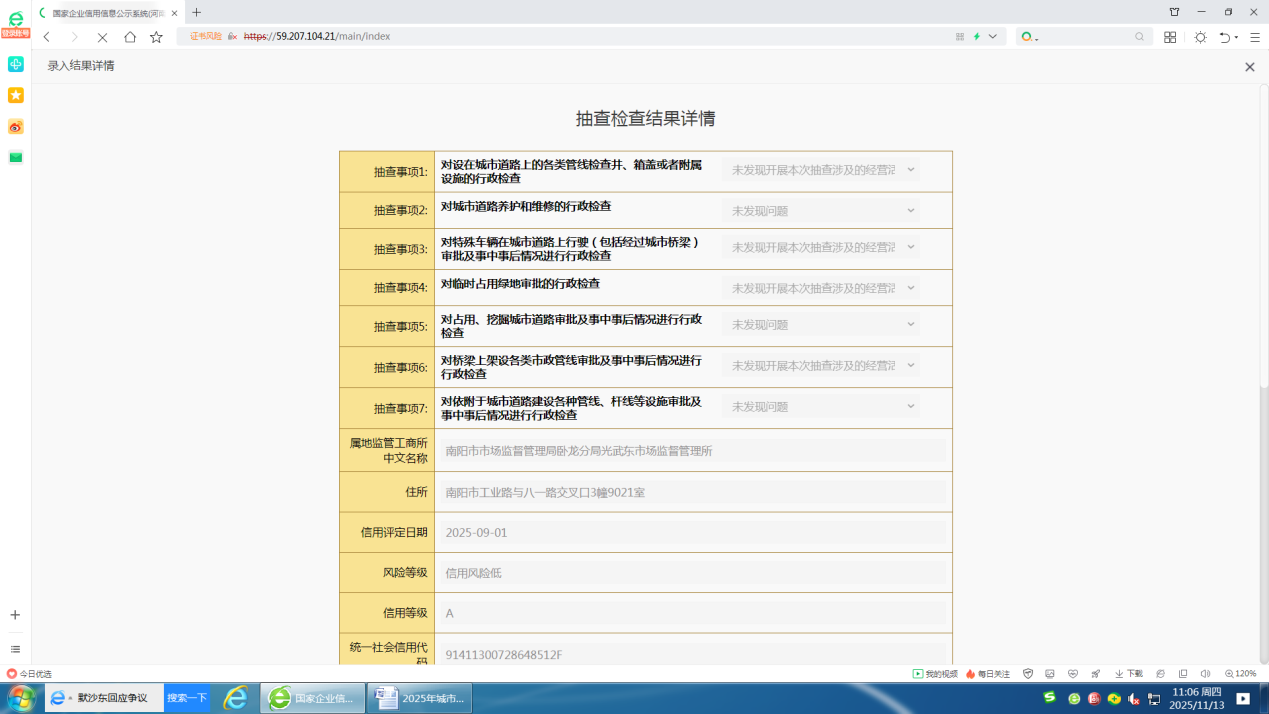
Task: Open the yellow favorites star sidebar icon
Action: (15, 95)
